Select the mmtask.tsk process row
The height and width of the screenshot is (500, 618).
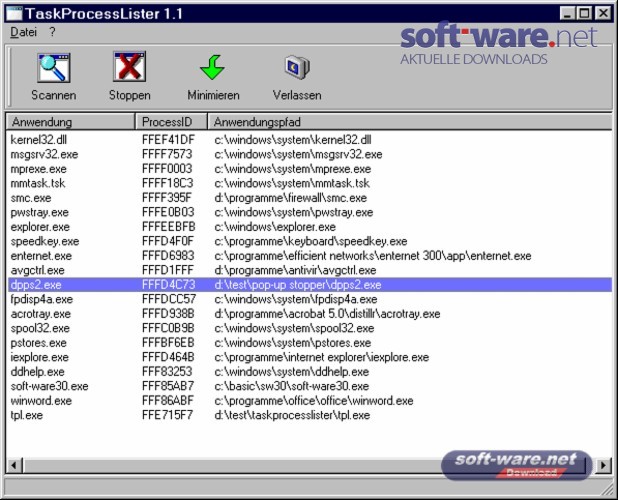[310, 183]
